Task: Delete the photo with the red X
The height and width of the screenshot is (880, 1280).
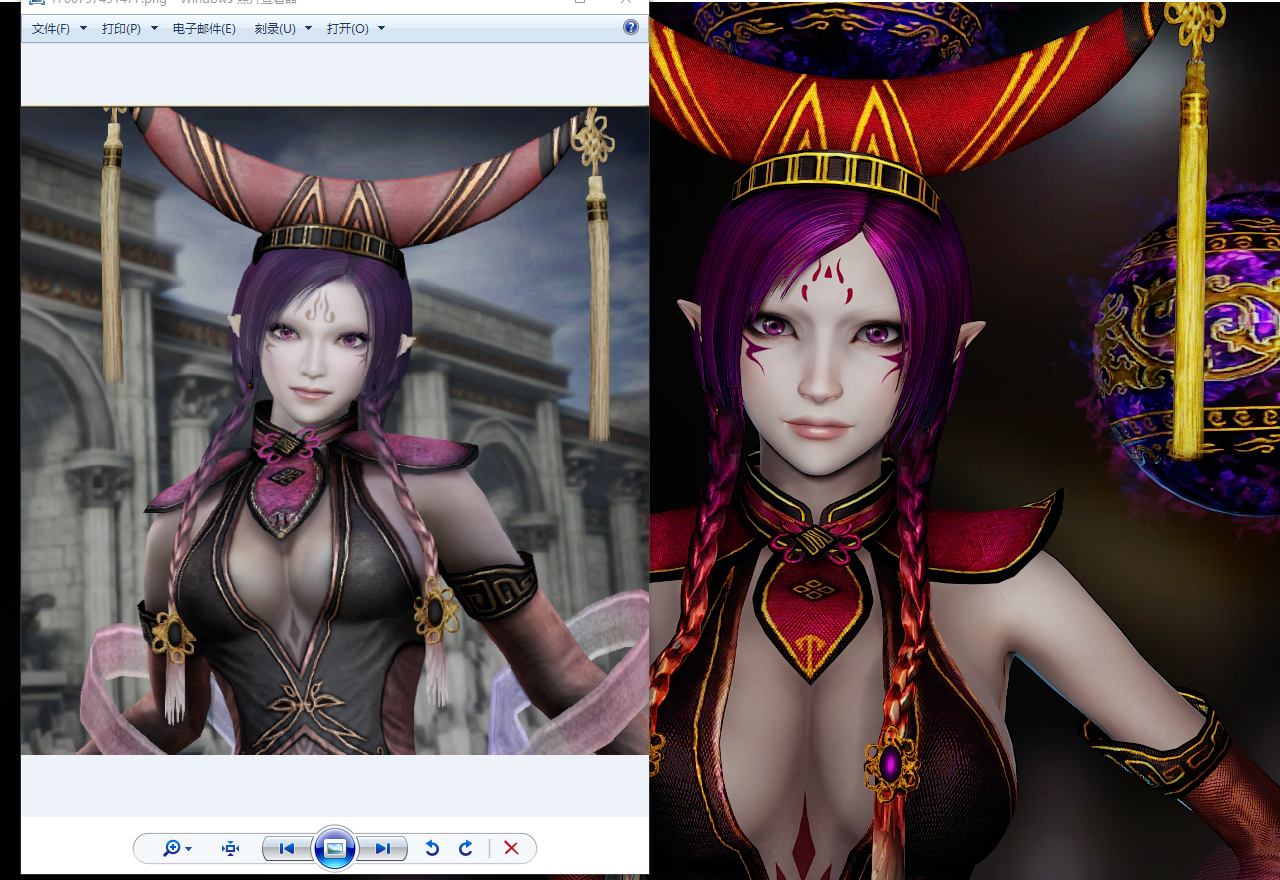Action: 511,848
